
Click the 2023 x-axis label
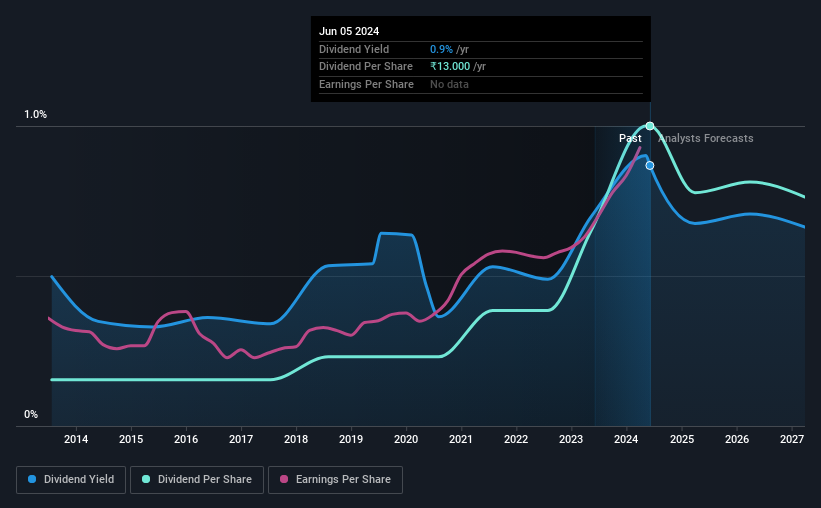click(571, 439)
